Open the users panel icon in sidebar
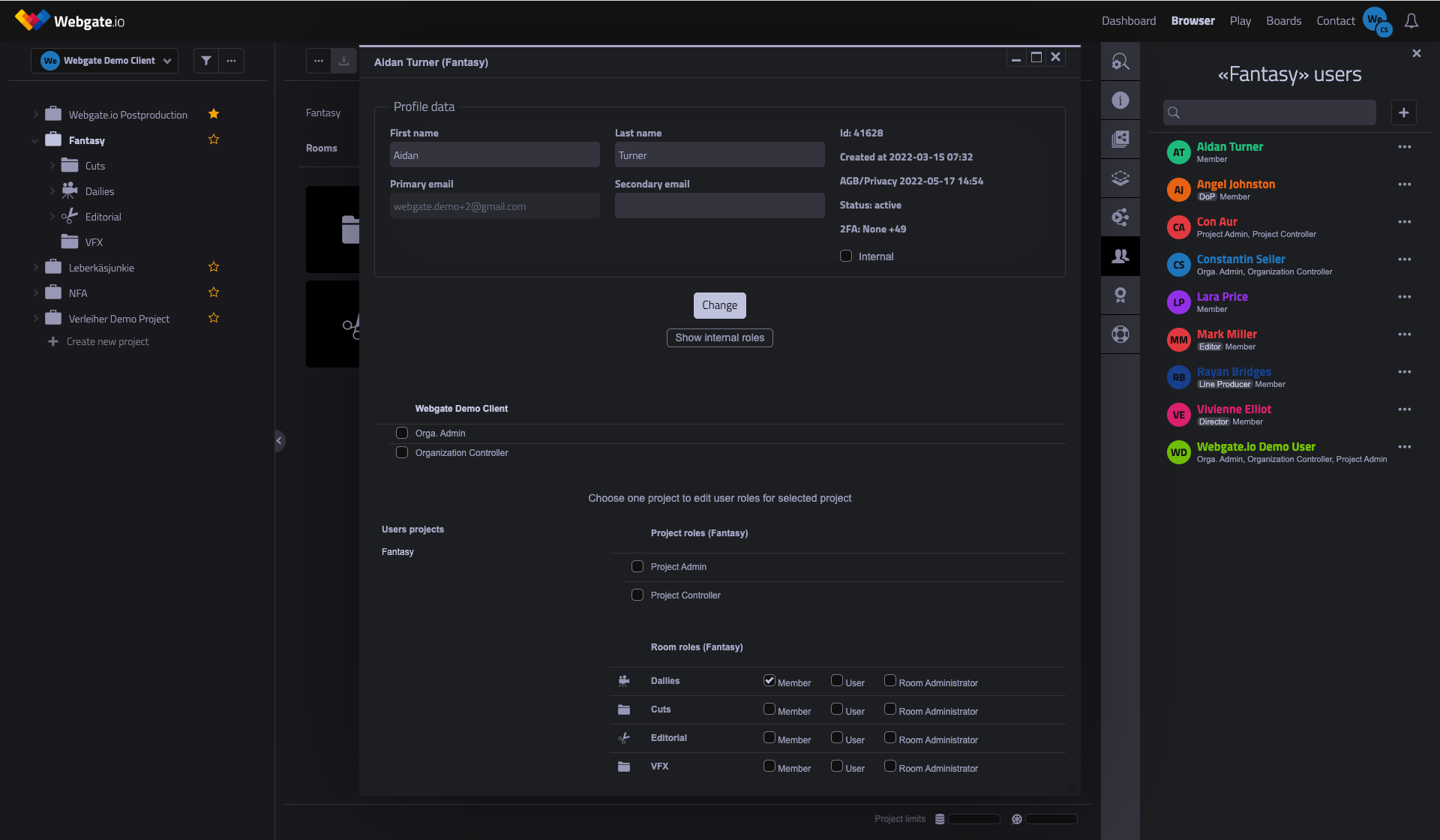Screen dimensions: 1440x840 click(x=1120, y=256)
